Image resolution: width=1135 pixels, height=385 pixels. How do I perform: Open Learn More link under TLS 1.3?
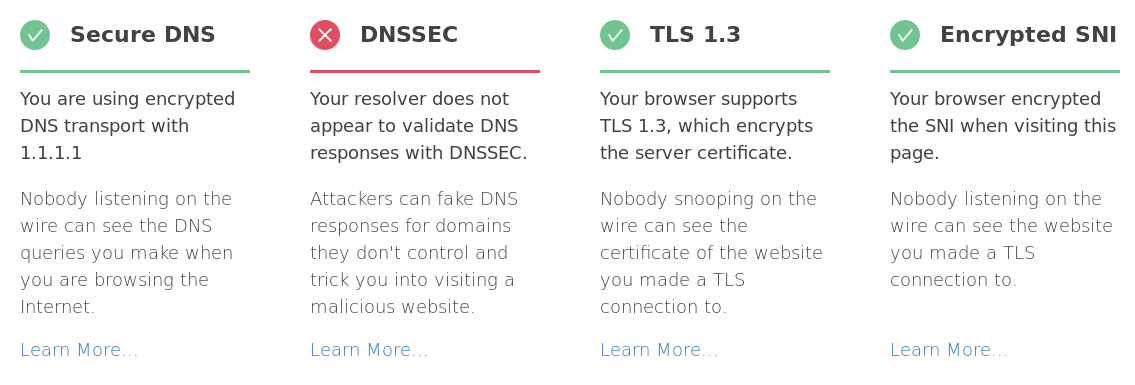(x=659, y=350)
